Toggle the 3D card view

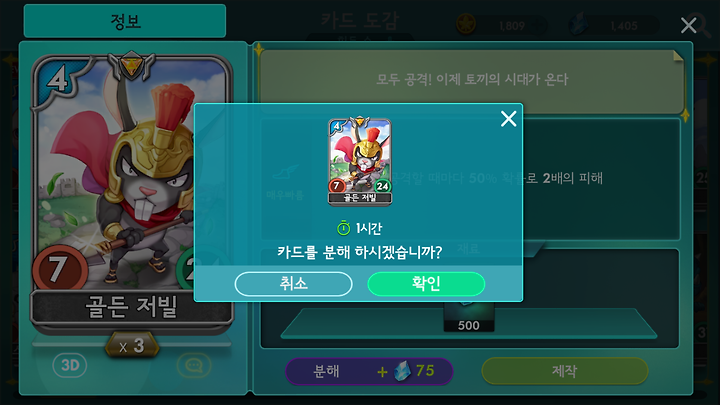point(70,366)
